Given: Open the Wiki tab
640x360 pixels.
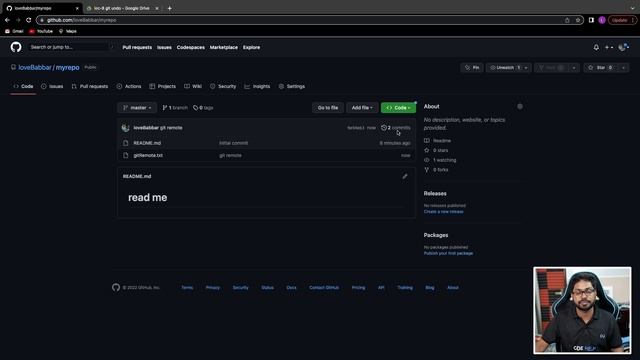Looking at the screenshot, I should pyautogui.click(x=193, y=87).
